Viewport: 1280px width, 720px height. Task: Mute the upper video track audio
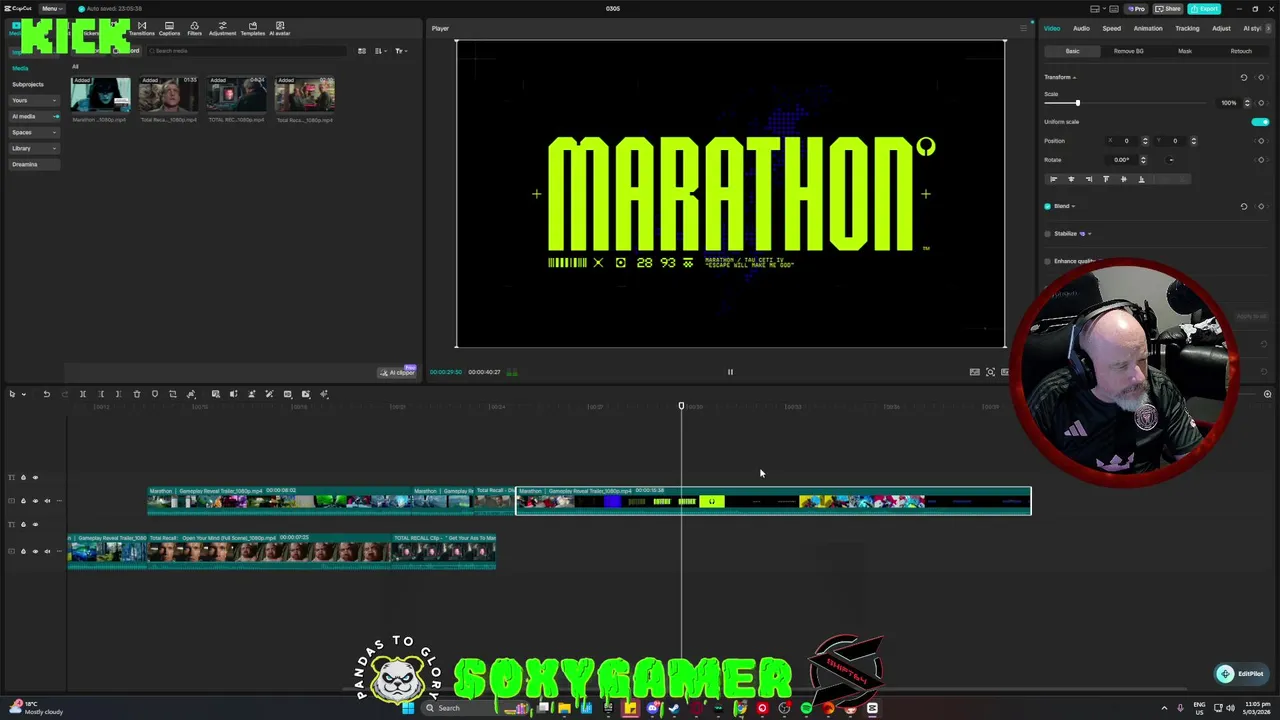click(47, 501)
